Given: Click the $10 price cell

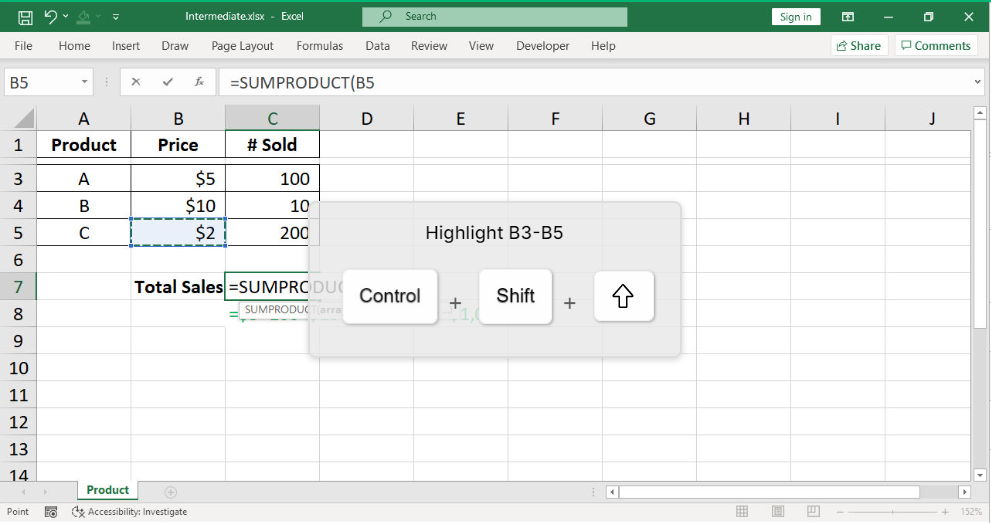Looking at the screenshot, I should (x=178, y=206).
